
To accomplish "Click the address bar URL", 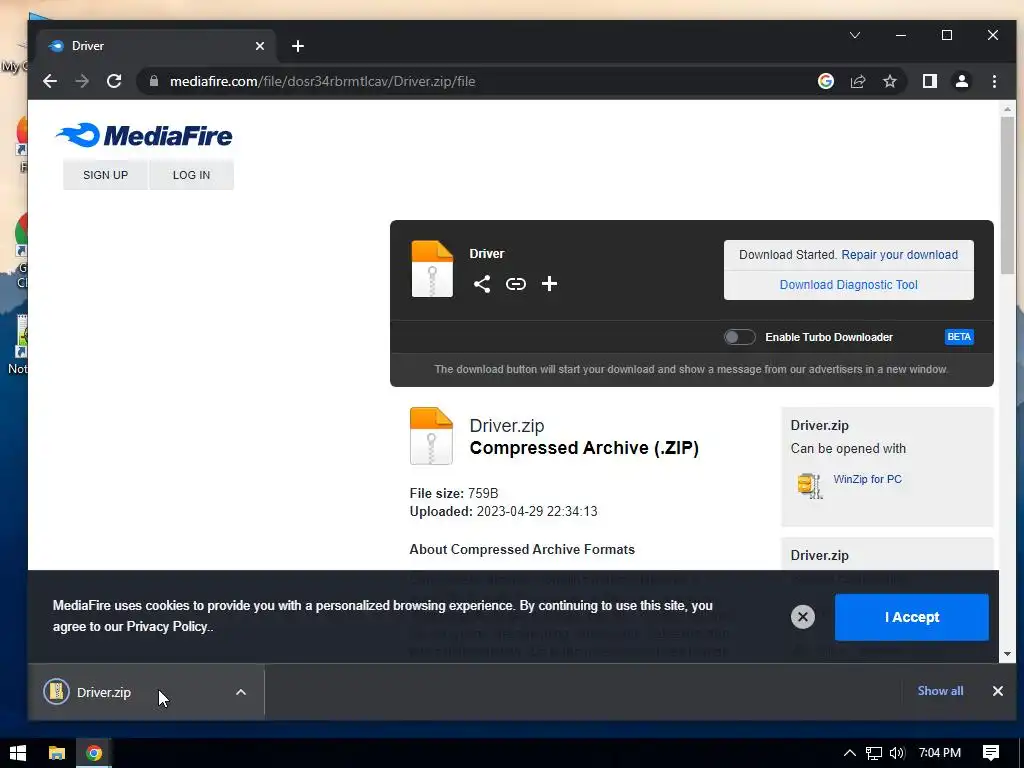I will [x=323, y=81].
